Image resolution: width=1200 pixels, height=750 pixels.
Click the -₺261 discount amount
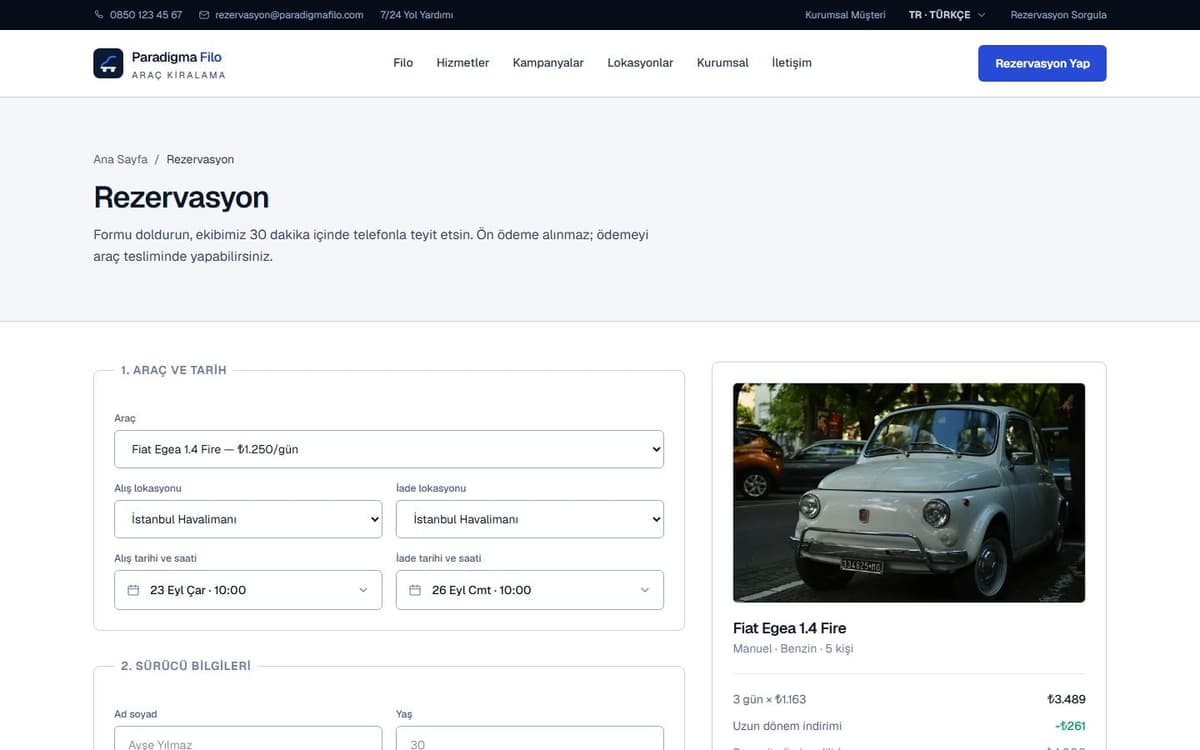coord(1070,726)
